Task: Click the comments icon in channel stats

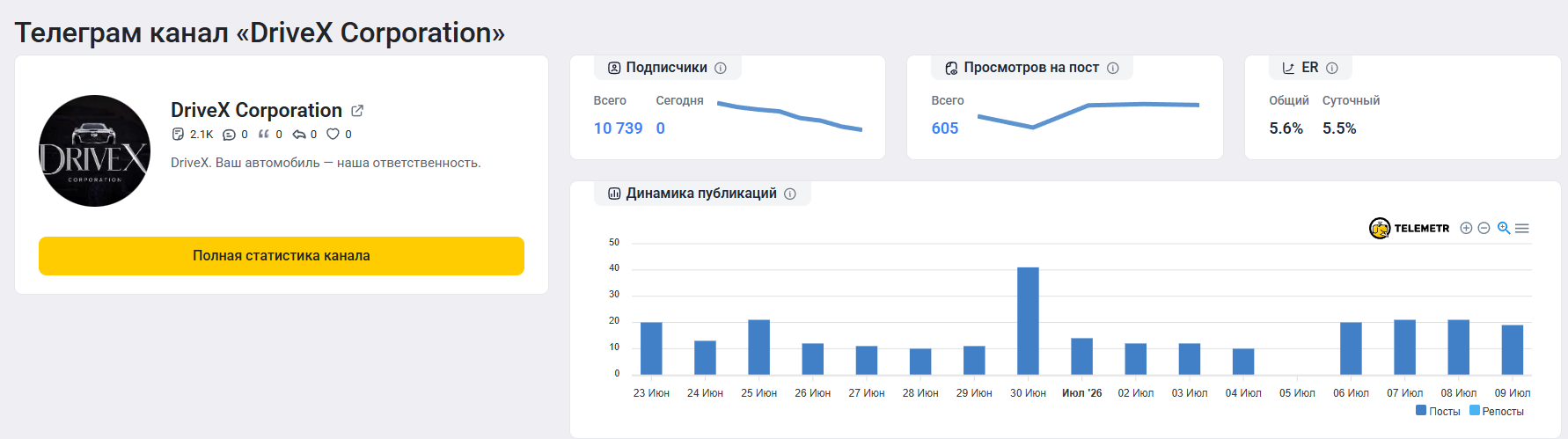Action: (229, 135)
